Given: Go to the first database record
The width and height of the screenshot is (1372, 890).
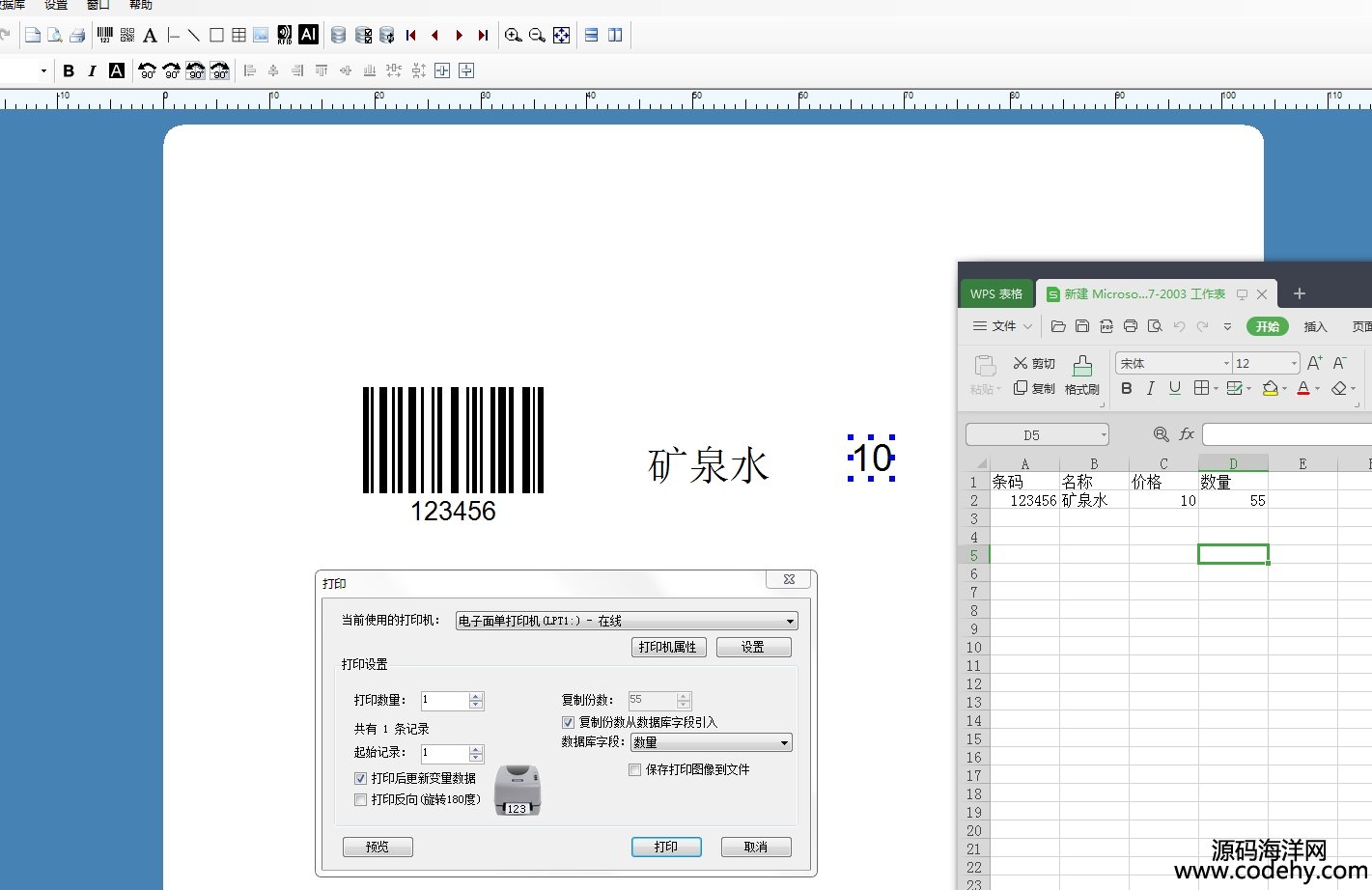Looking at the screenshot, I should pyautogui.click(x=411, y=35).
